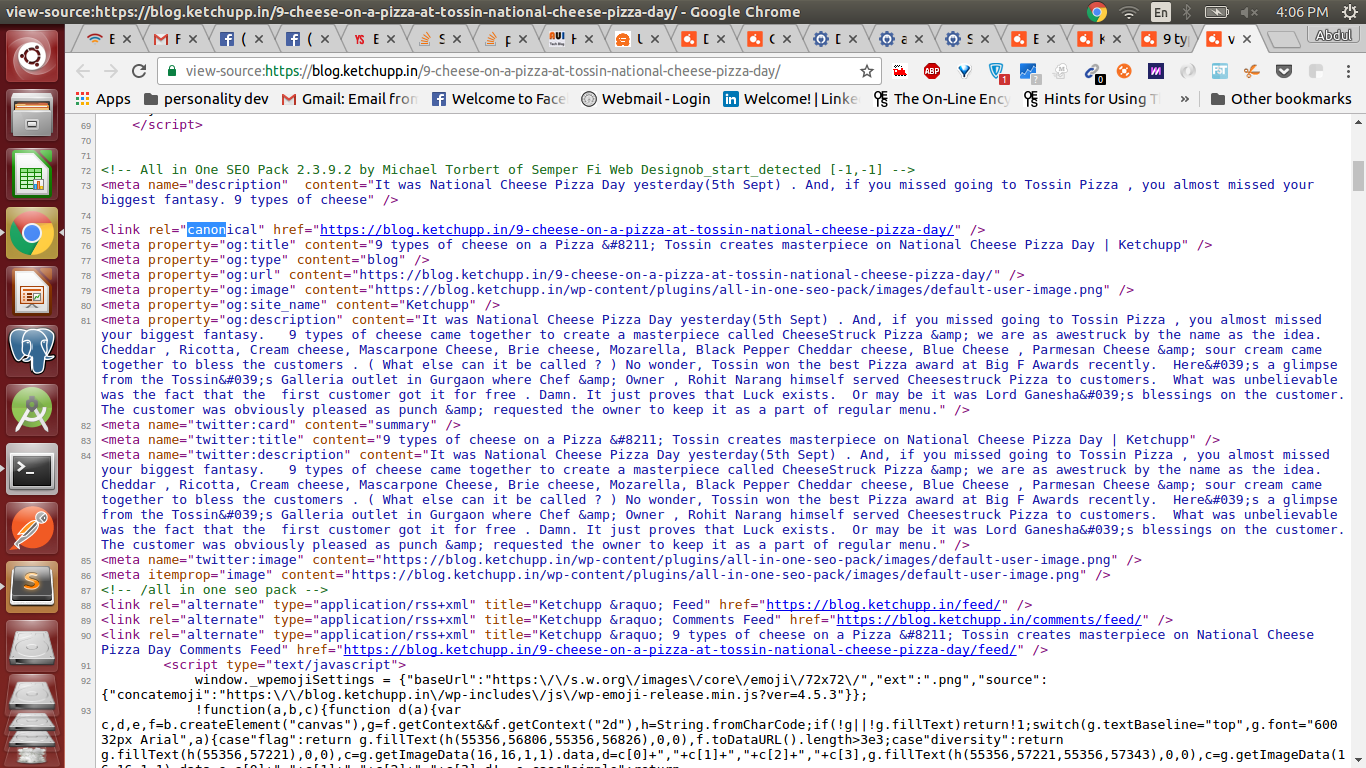Viewport: 1366px width, 768px height.
Task: Go back using the back arrow
Action: 83,72
